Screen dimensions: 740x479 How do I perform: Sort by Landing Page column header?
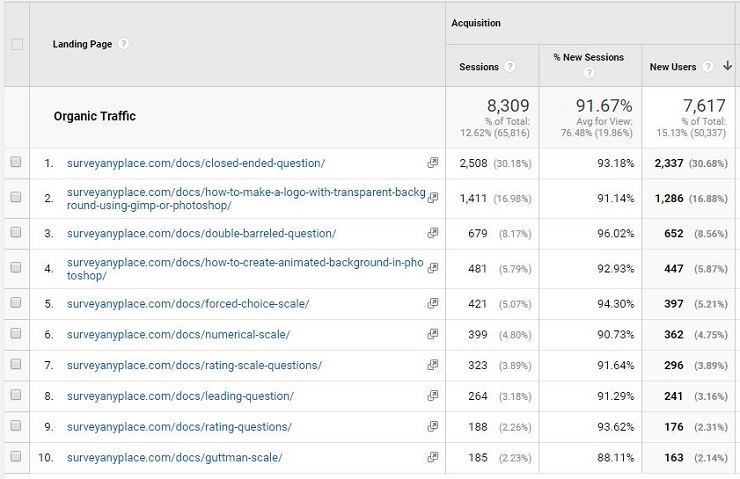click(82, 44)
